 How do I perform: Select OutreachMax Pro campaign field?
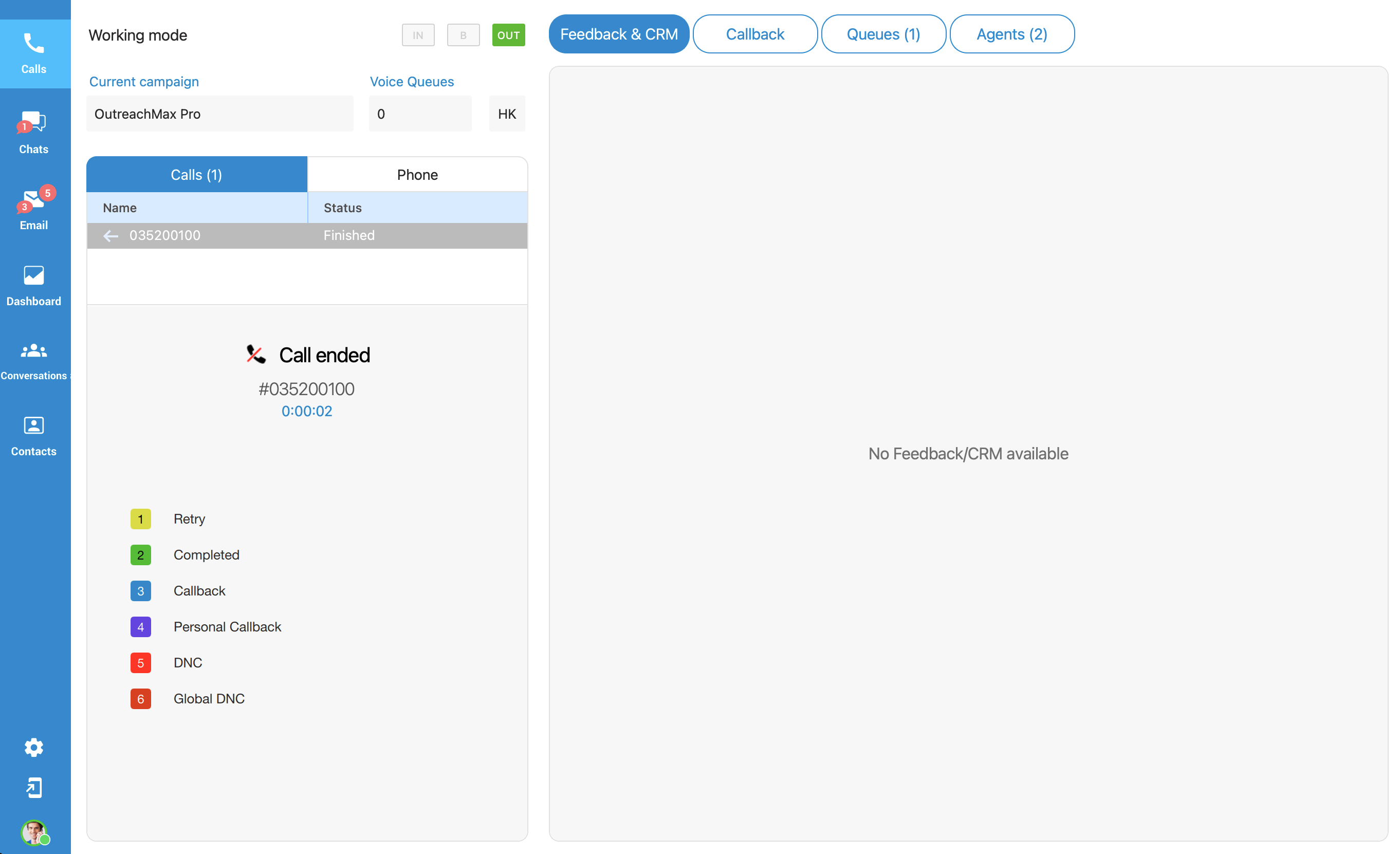pos(220,113)
